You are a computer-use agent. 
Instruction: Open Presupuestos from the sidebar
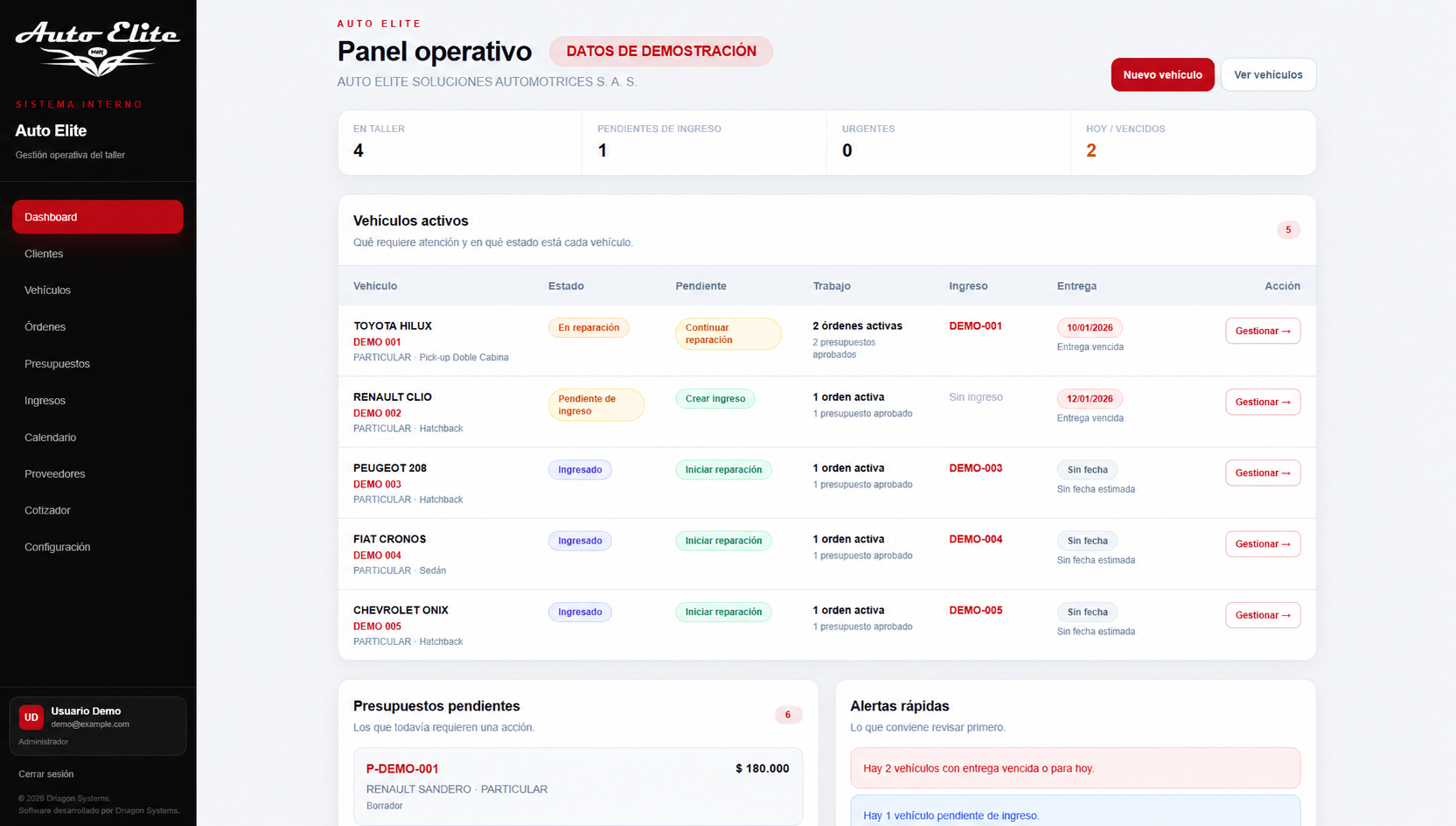pos(57,364)
